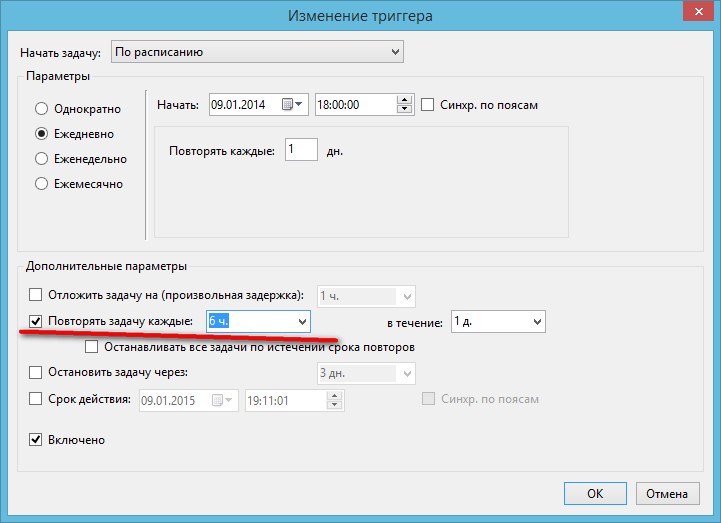721x523 pixels.
Task: Decrease the start time with down arrow
Action: click(x=404, y=109)
